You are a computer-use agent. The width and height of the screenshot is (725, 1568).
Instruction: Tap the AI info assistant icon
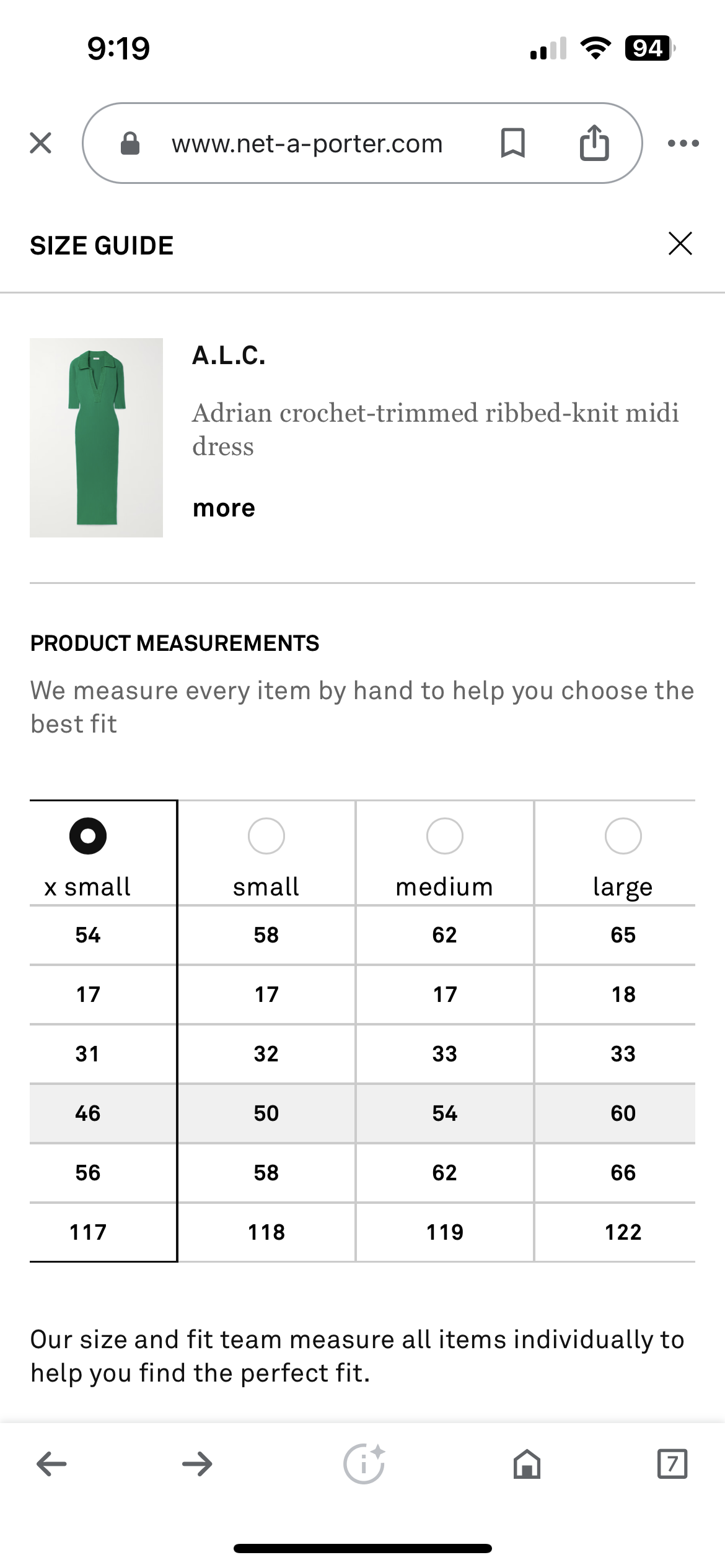click(x=364, y=1463)
